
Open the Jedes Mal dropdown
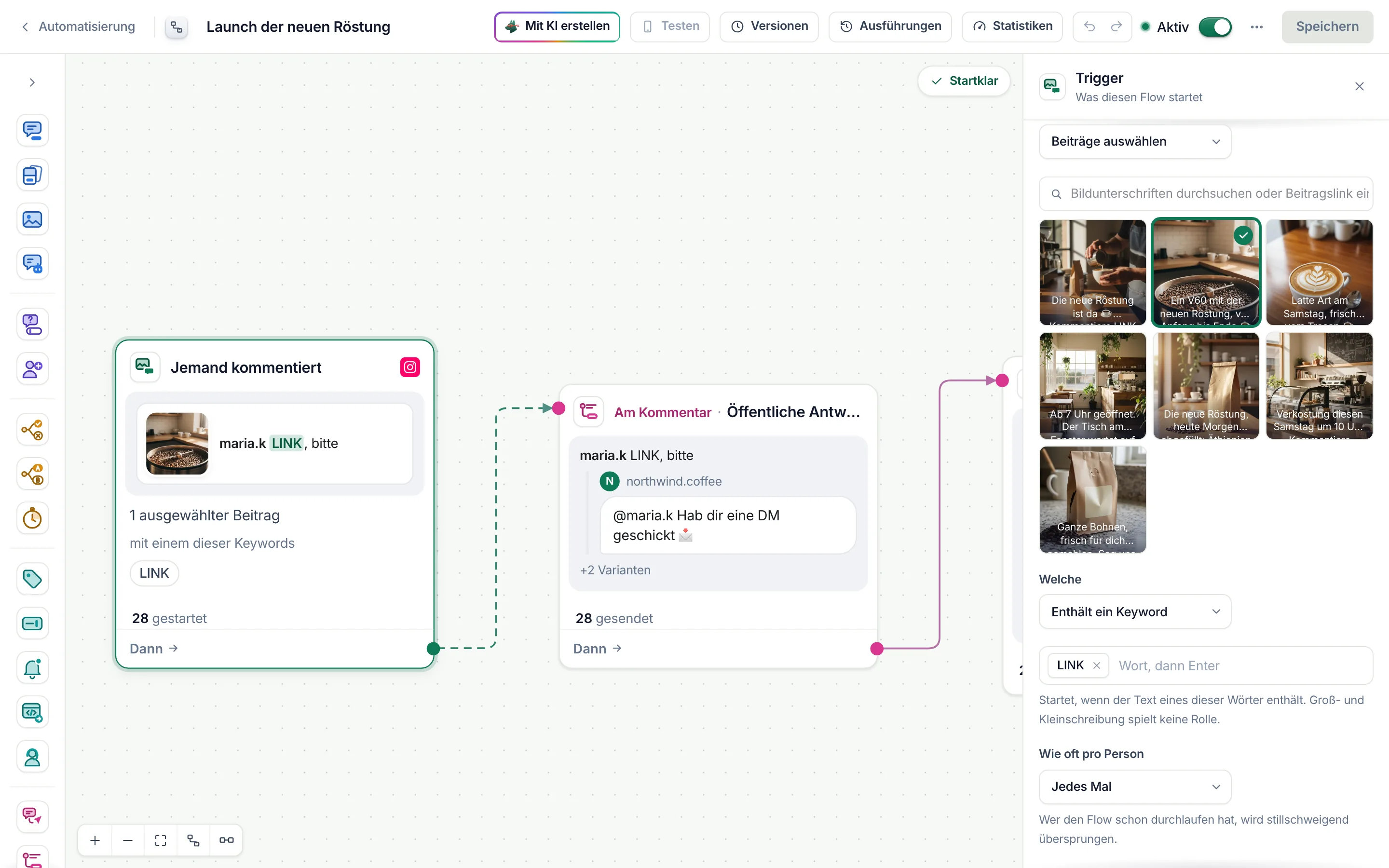tap(1135, 787)
